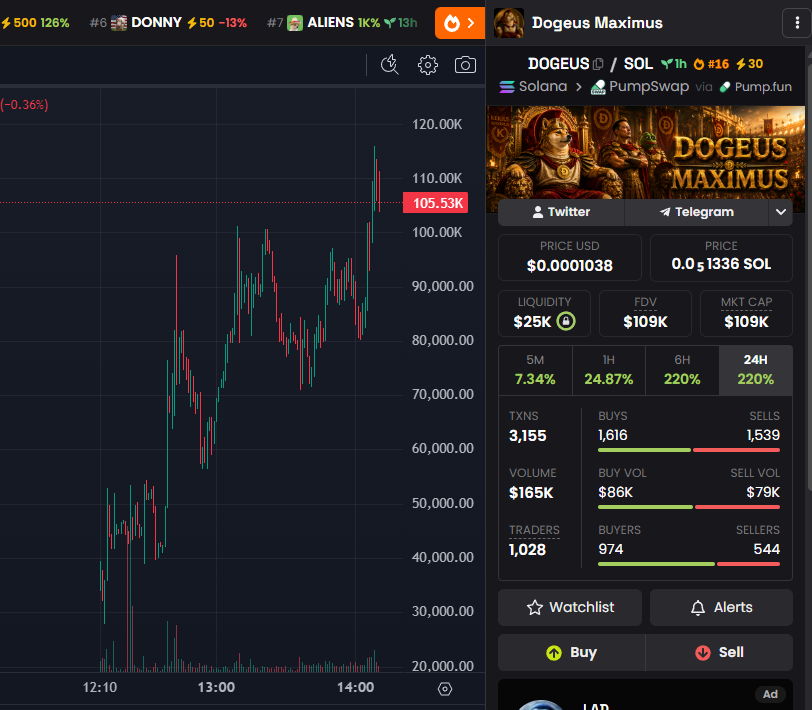812x710 pixels.
Task: Click the VOLUME $165K value
Action: (x=531, y=492)
